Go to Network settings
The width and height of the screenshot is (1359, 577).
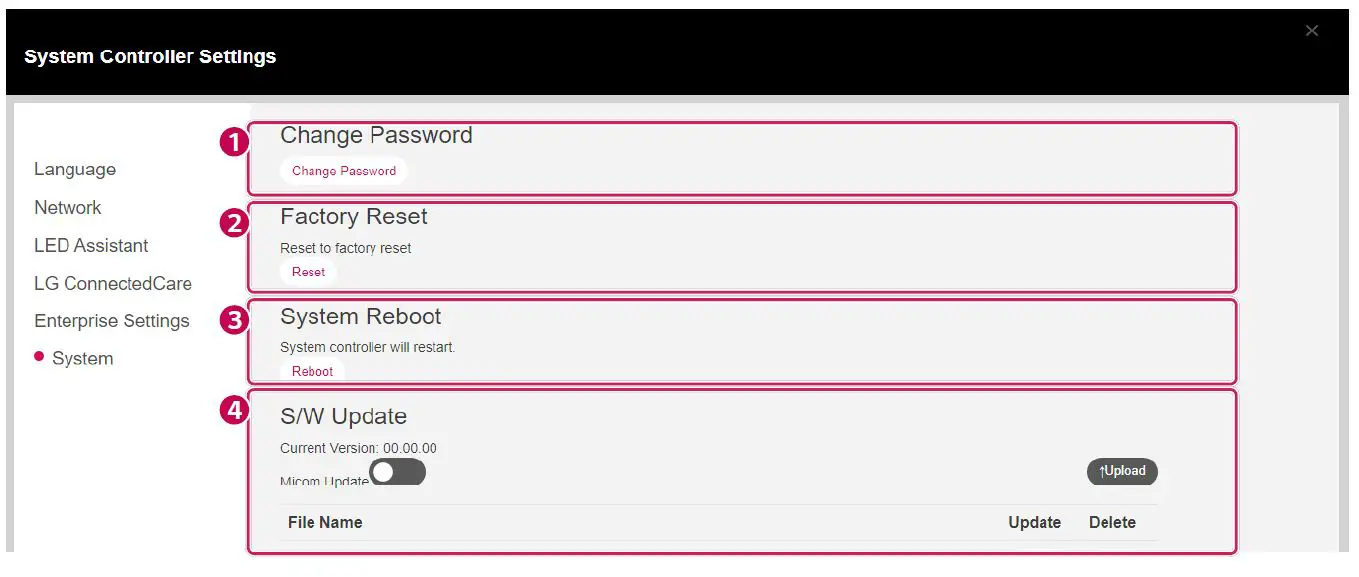68,208
